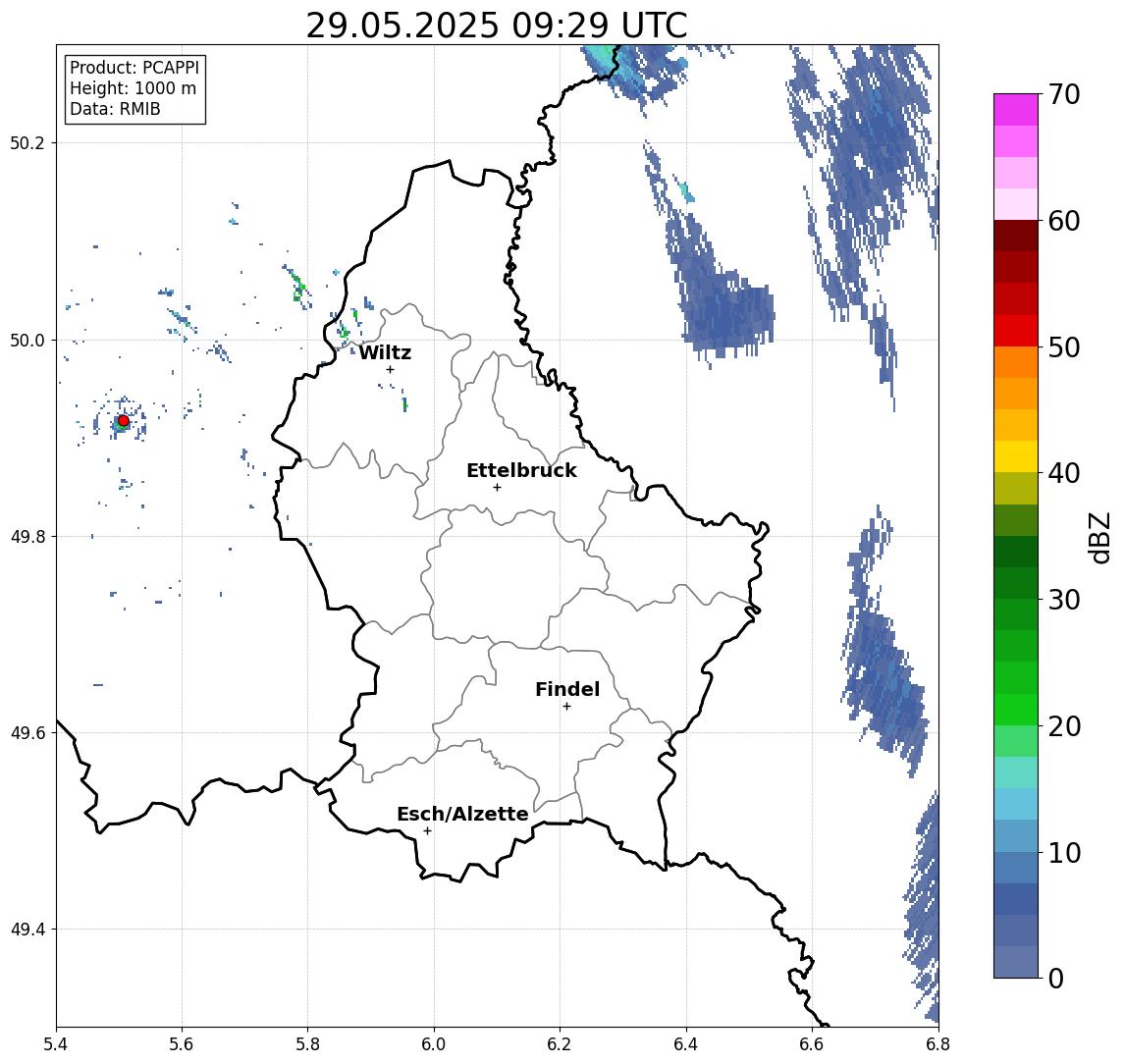This screenshot has height=1064, width=1124.
Task: Click the latitude axis label 49.4
Action: coord(27,930)
